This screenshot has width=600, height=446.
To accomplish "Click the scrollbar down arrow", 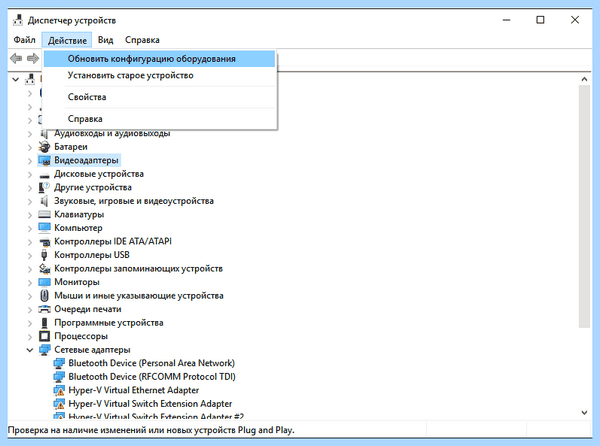I will point(584,413).
